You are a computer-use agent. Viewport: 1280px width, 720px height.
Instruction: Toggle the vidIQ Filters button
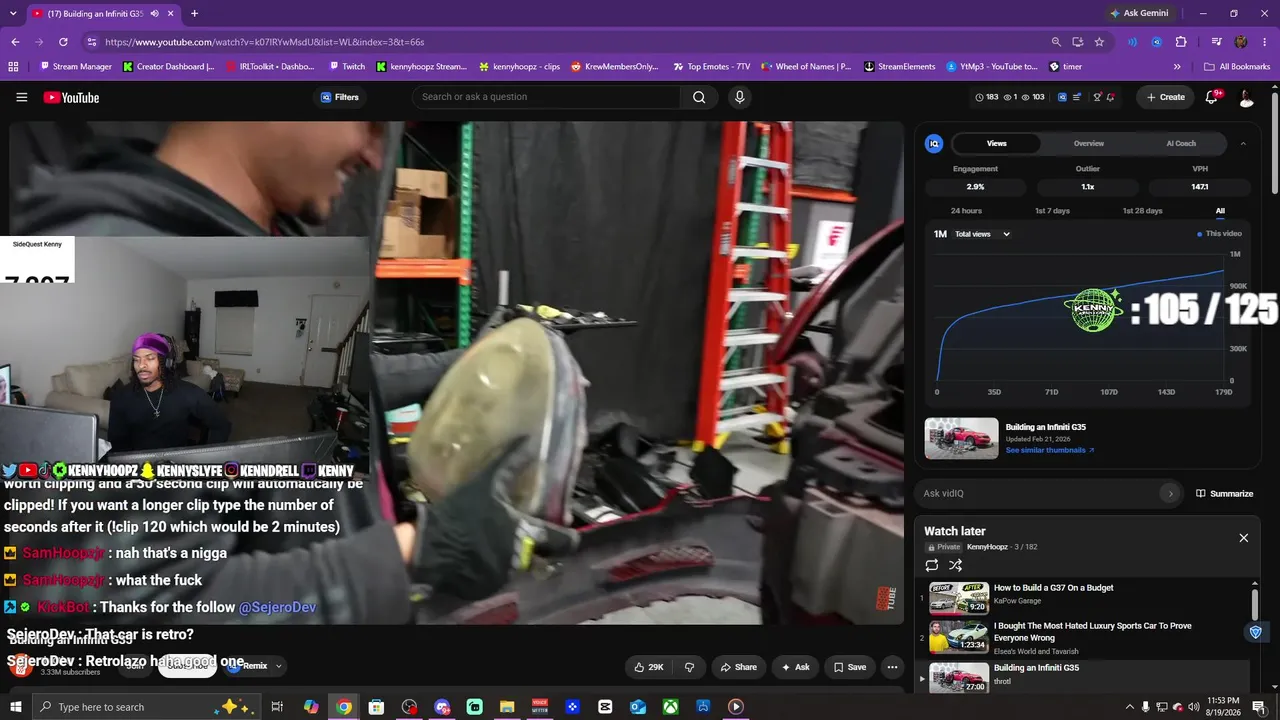[x=340, y=97]
